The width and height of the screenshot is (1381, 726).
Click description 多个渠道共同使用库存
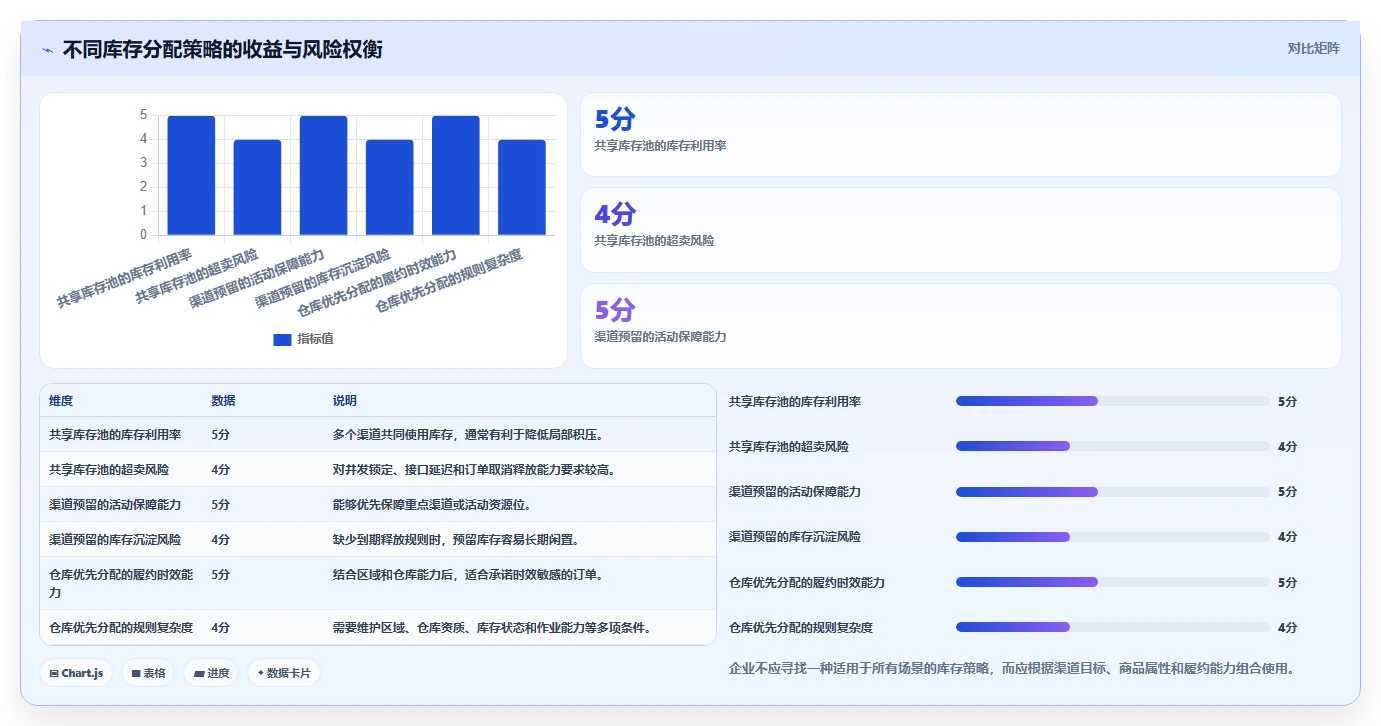pos(468,435)
